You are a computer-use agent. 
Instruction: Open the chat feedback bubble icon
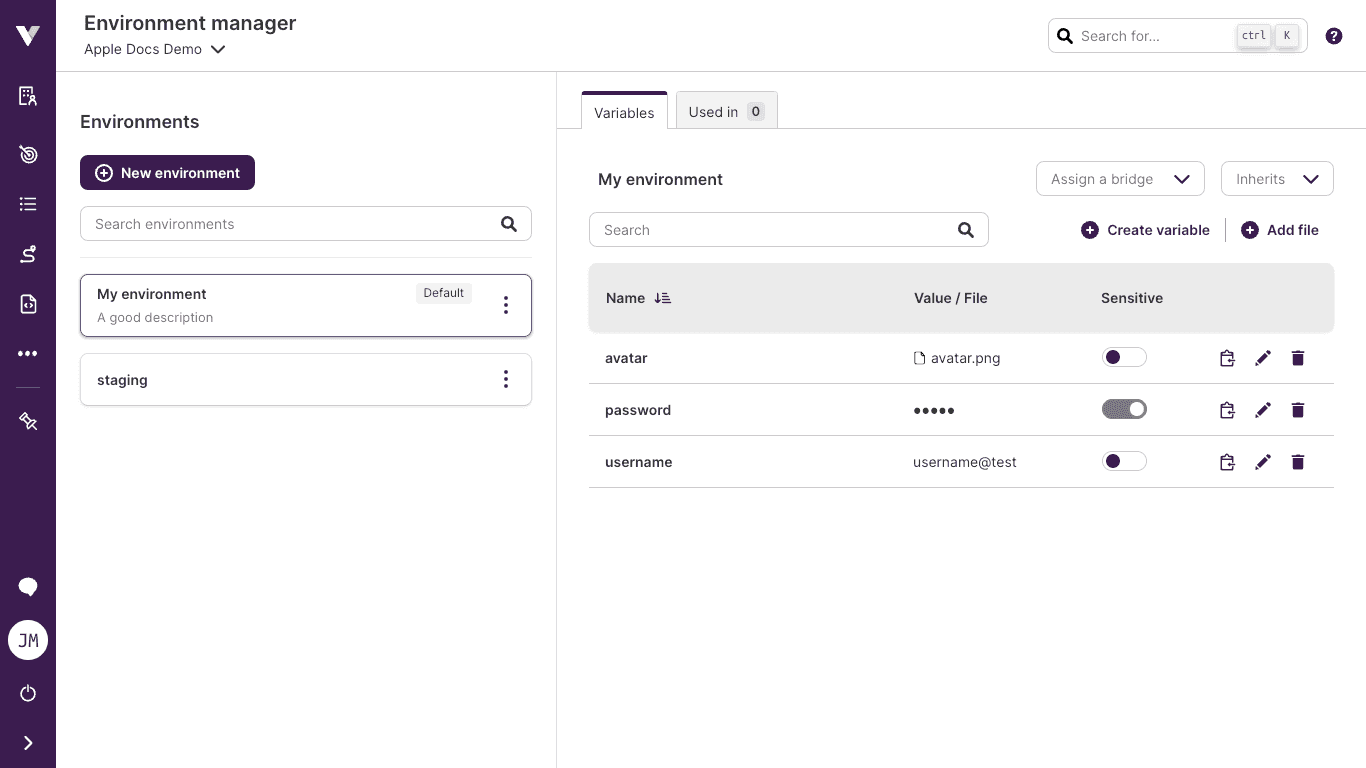click(x=28, y=587)
